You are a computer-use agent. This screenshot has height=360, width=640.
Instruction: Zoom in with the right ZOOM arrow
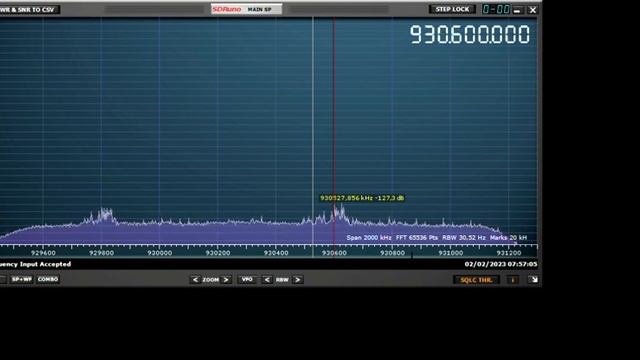point(226,280)
